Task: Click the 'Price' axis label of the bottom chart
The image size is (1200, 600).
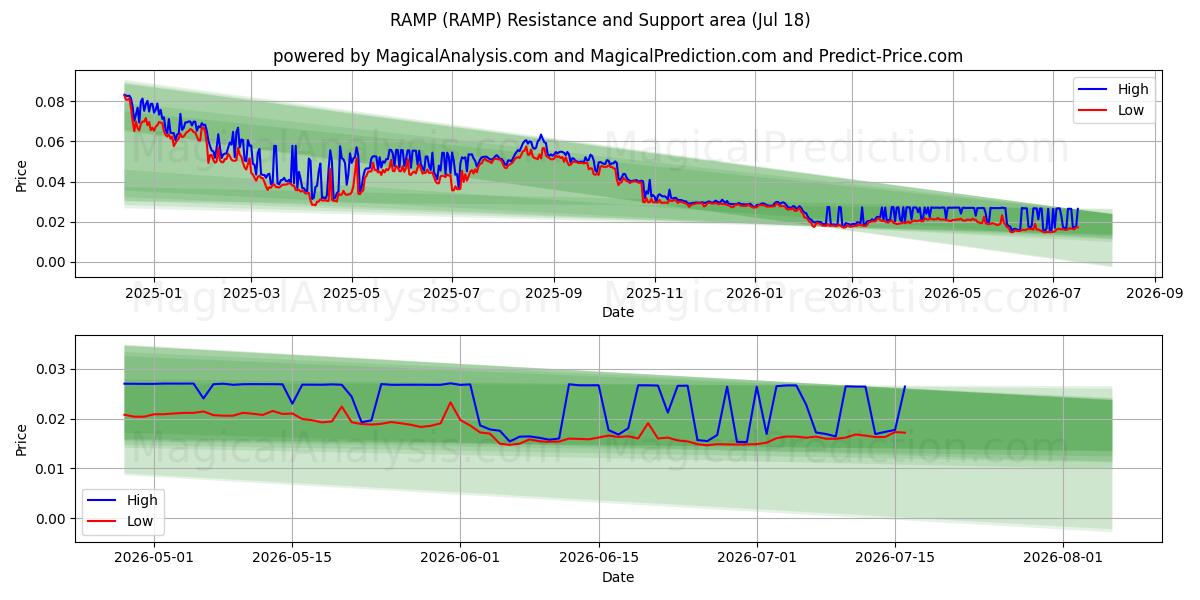Action: pos(21,439)
